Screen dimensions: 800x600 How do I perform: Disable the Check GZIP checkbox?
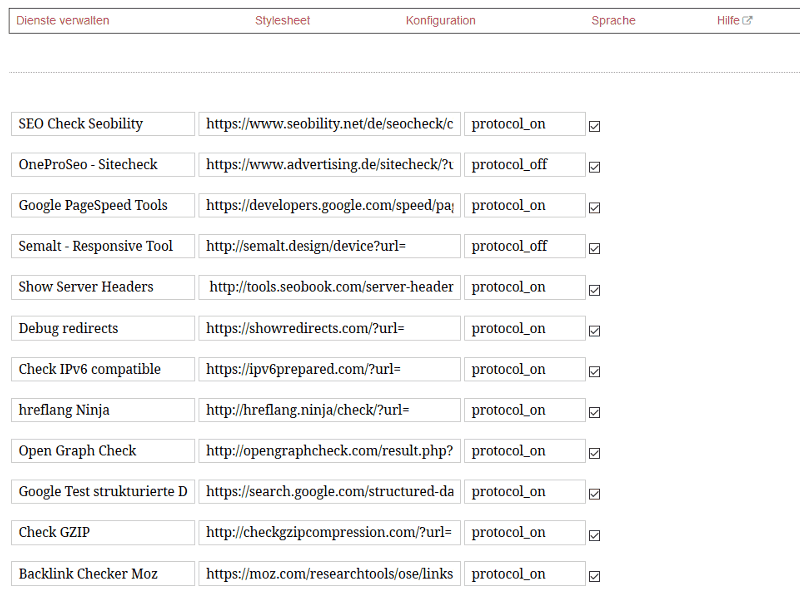point(594,535)
